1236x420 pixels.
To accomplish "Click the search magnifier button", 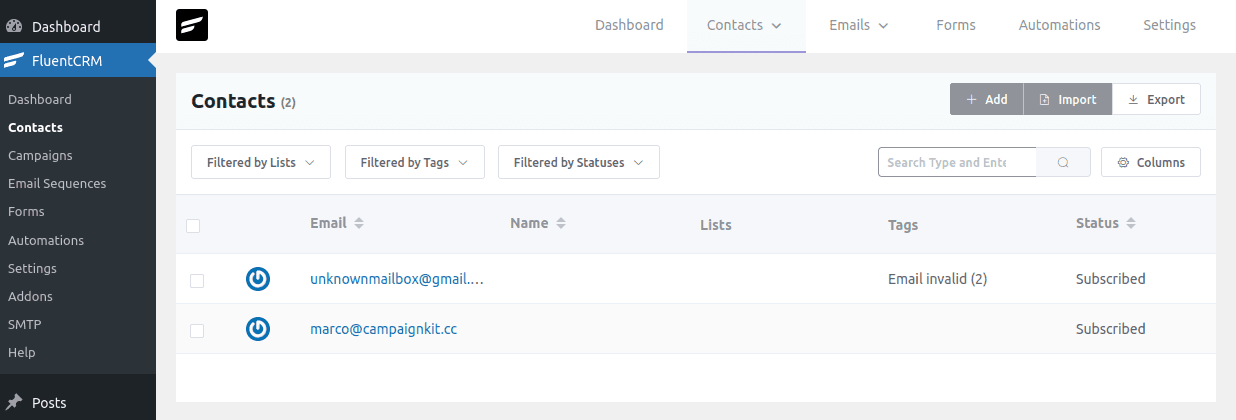I will pos(1063,162).
